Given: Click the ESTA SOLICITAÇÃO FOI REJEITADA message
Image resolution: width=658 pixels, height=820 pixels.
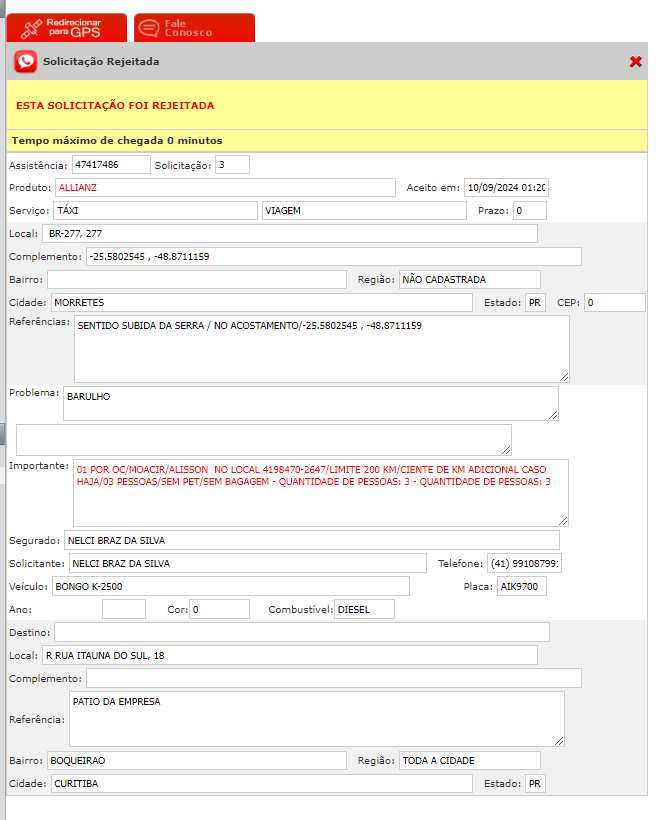Looking at the screenshot, I should tap(115, 106).
